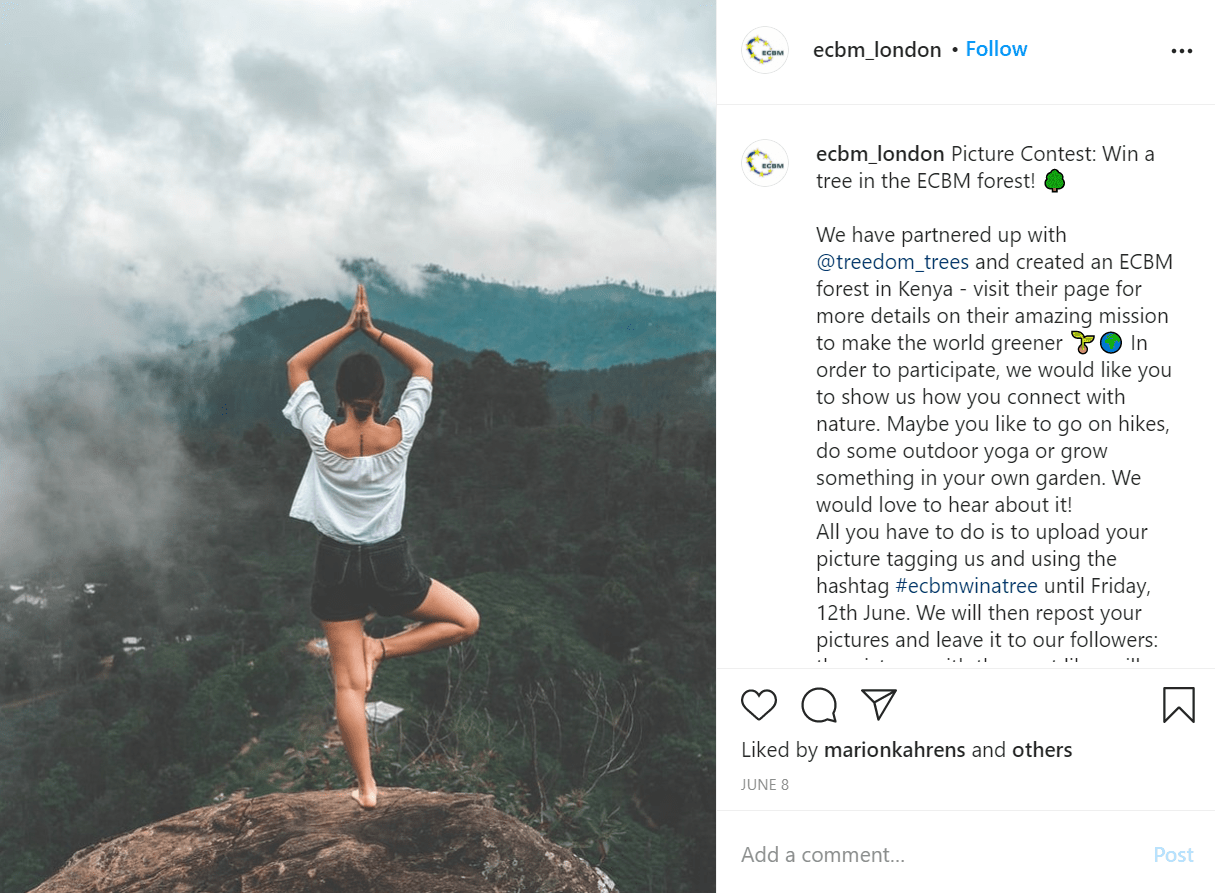Click the tree emoji in the caption
The width and height of the screenshot is (1215, 893).
click(x=1055, y=181)
